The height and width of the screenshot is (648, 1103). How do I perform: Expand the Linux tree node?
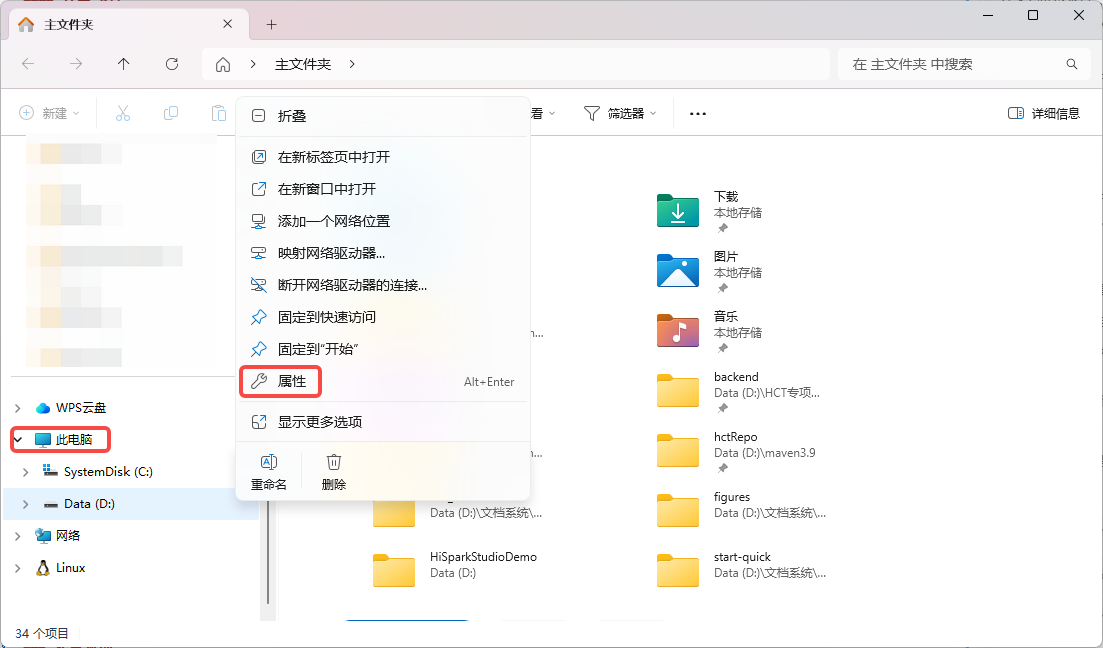click(18, 568)
